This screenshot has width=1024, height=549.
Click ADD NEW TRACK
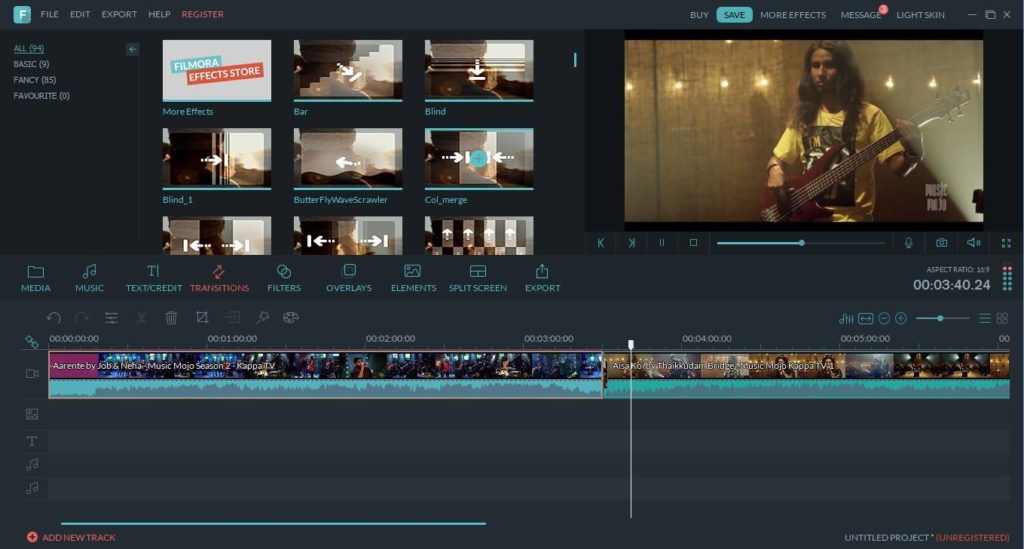[71, 537]
